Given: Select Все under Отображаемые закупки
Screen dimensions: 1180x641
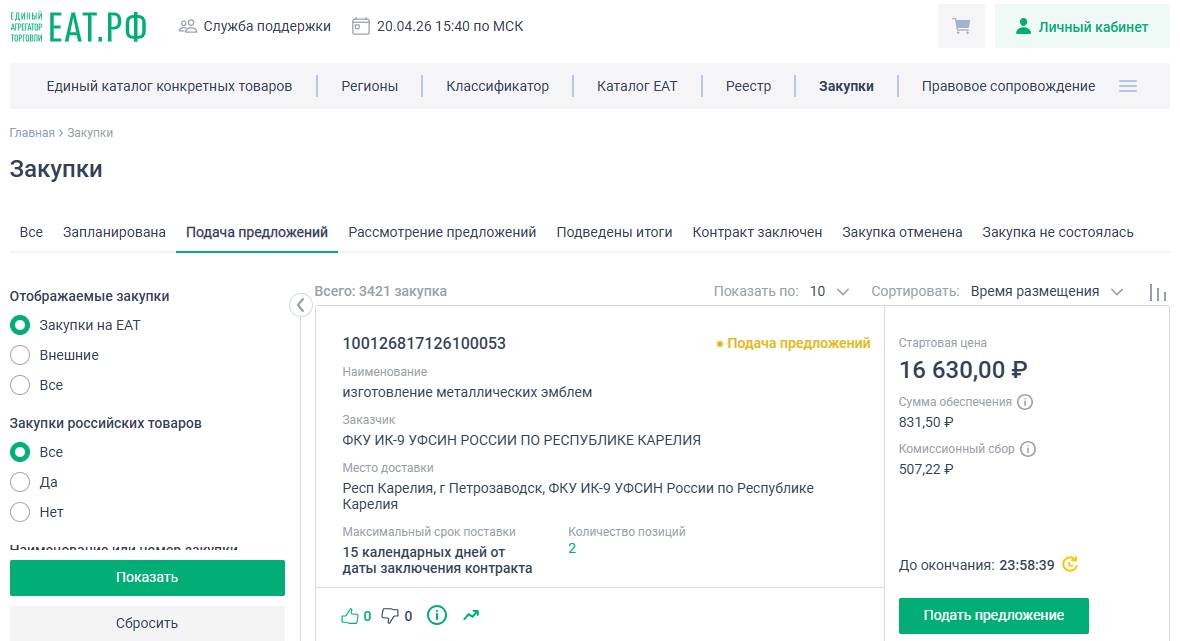Looking at the screenshot, I should tap(20, 385).
